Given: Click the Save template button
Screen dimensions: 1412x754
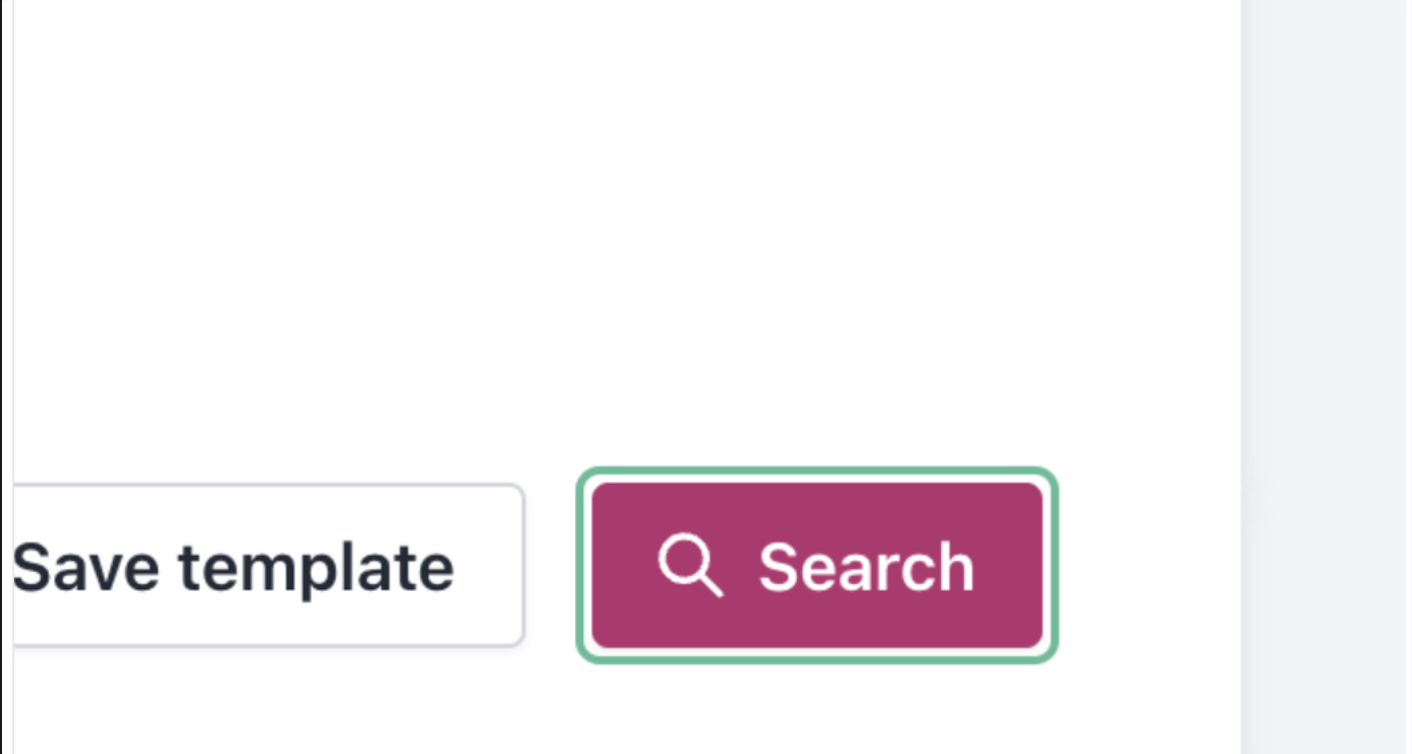Looking at the screenshot, I should [268, 565].
